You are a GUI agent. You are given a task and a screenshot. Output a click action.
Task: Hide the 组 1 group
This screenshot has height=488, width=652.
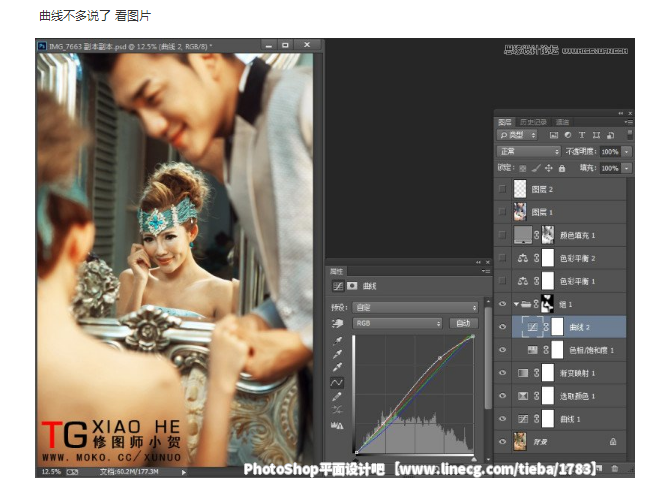pyautogui.click(x=502, y=304)
